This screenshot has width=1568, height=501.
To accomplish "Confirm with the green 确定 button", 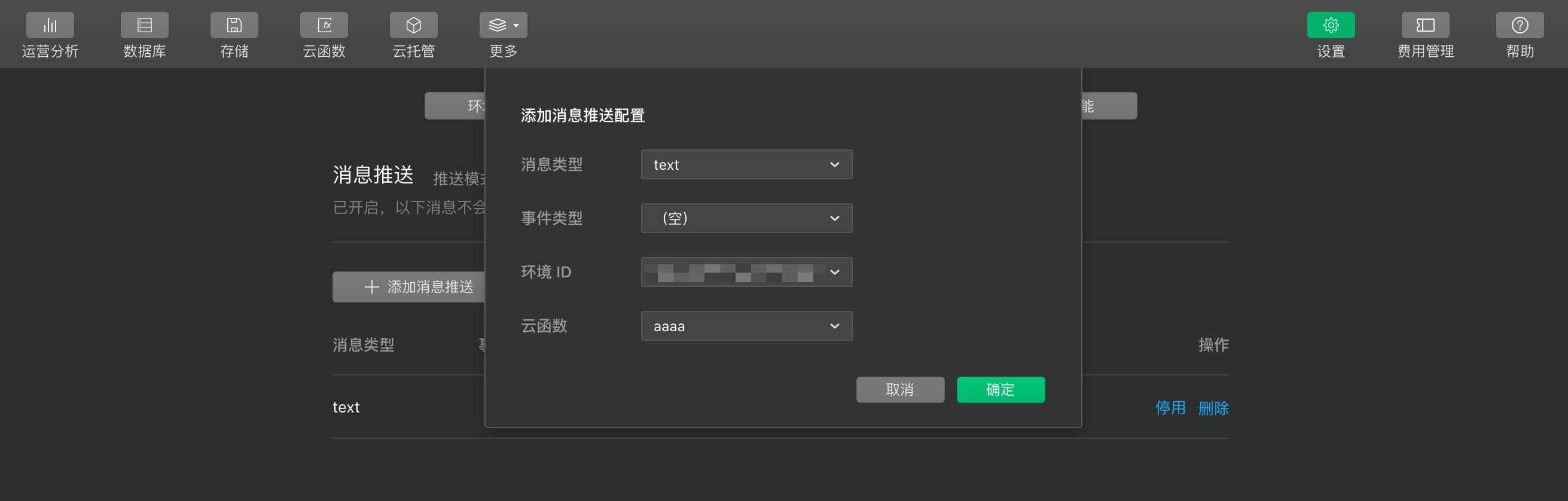I will (x=1000, y=390).
